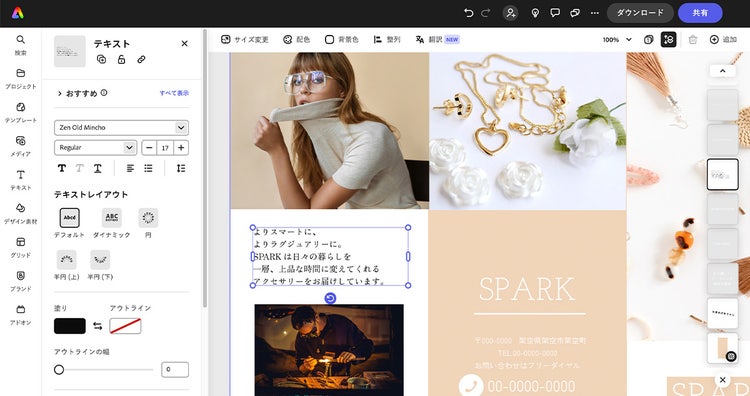Select the デフォルト text layout
Screen dimensions: 750x396
pos(69,223)
